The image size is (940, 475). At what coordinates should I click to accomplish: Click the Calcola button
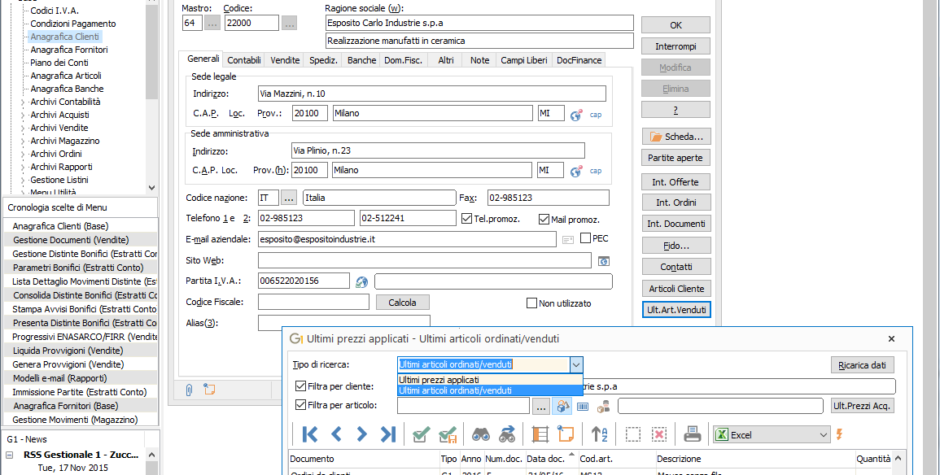tap(402, 302)
